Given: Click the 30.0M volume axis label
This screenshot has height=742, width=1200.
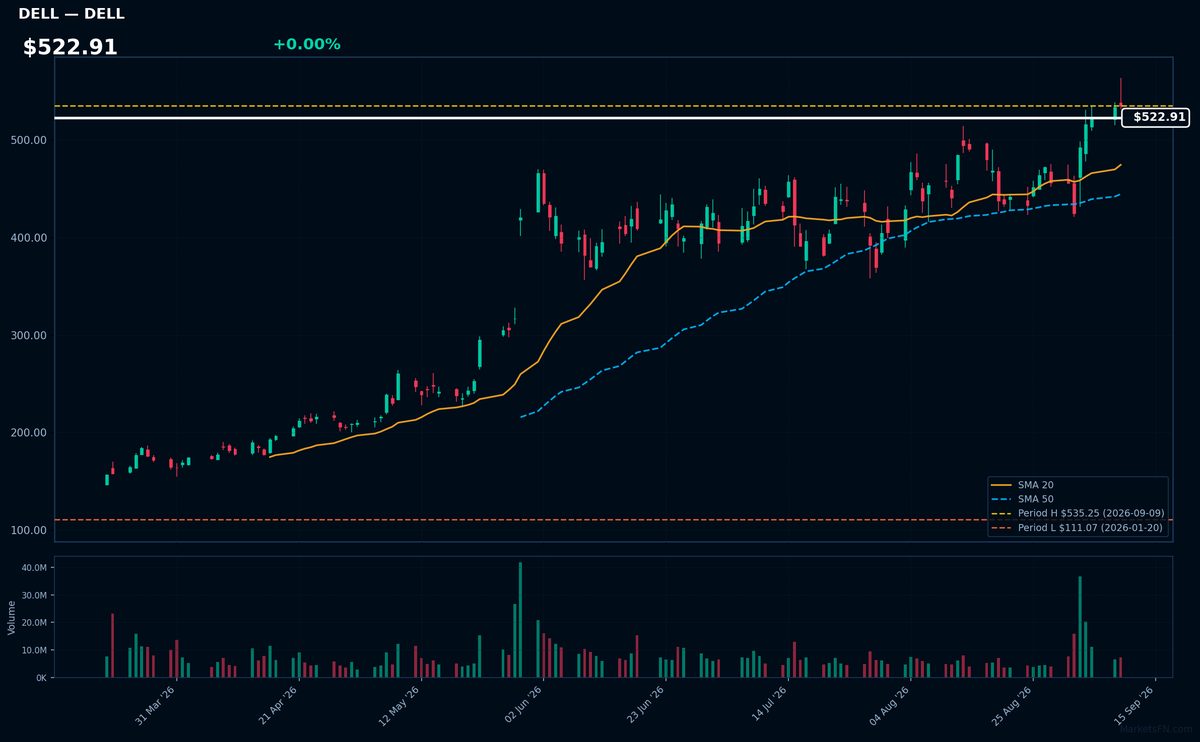Looking at the screenshot, I should coord(34,595).
